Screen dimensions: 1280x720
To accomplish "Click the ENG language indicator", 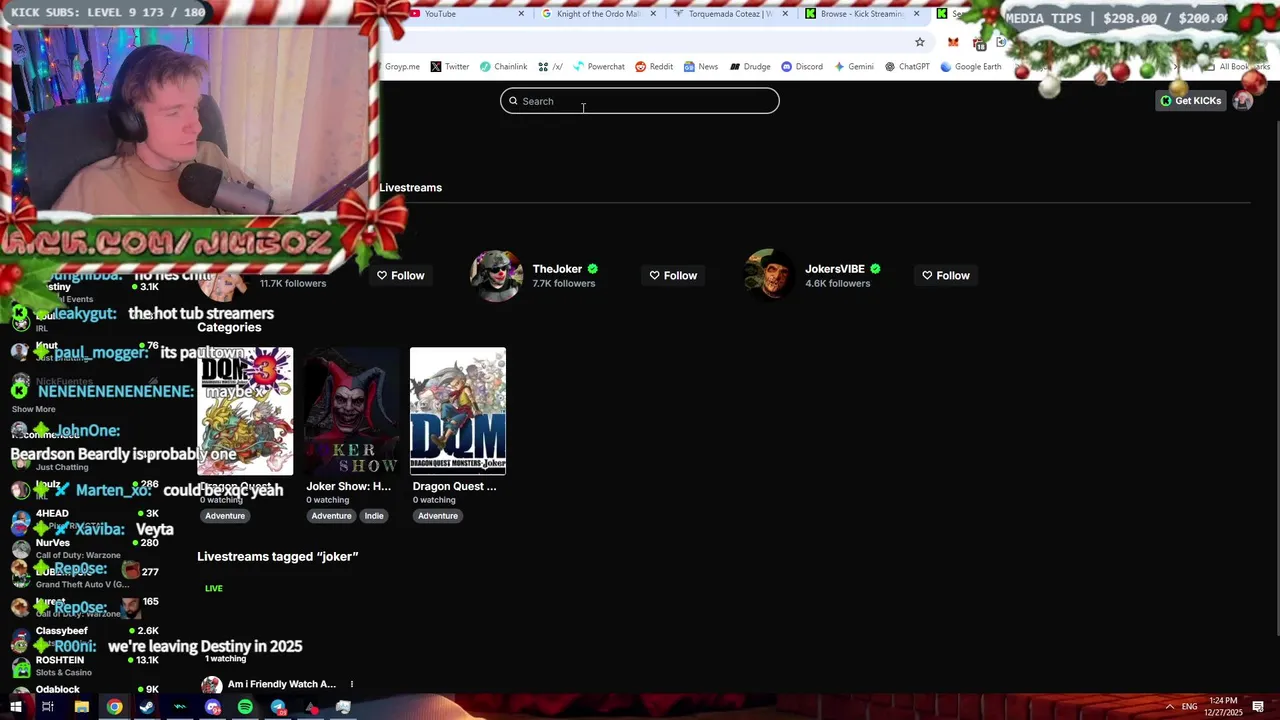I will click(x=1189, y=707).
